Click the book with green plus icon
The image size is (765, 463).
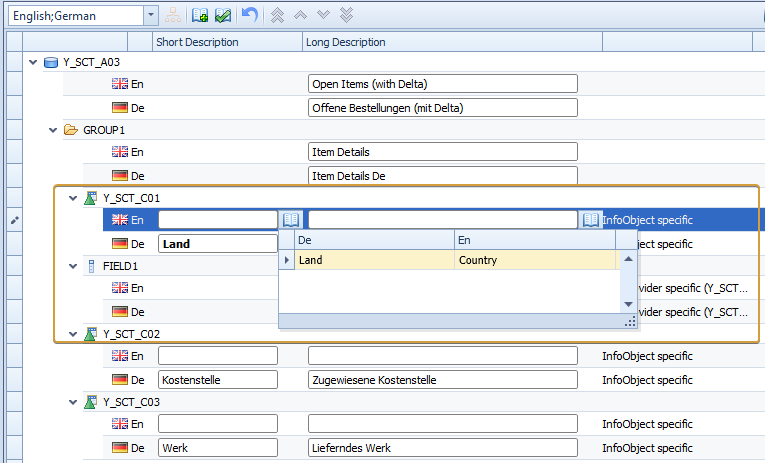click(x=200, y=16)
